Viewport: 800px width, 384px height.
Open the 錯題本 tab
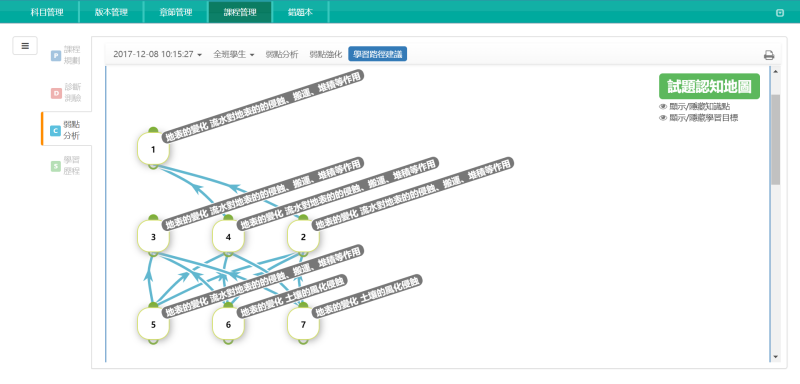tap(300, 12)
